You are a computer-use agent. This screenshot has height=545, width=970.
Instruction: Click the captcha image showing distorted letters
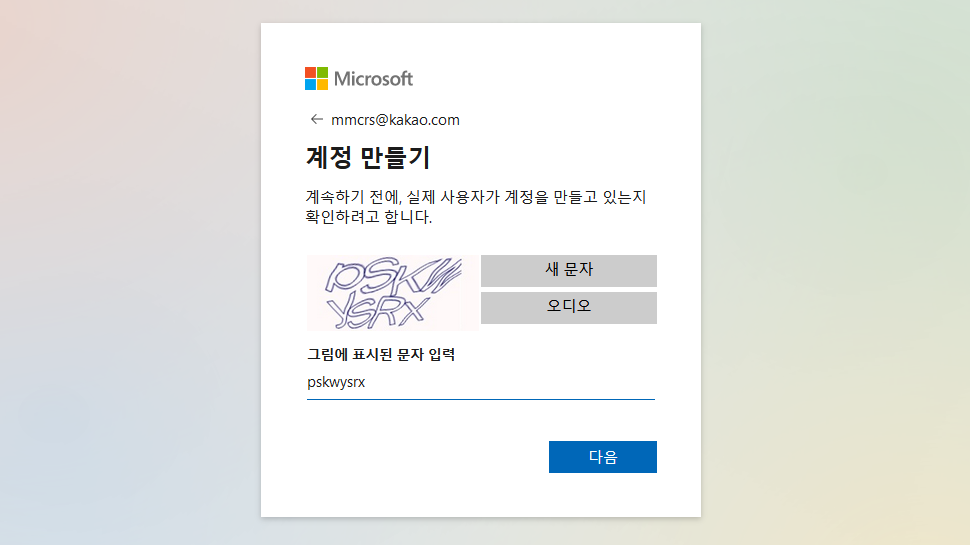coord(393,293)
